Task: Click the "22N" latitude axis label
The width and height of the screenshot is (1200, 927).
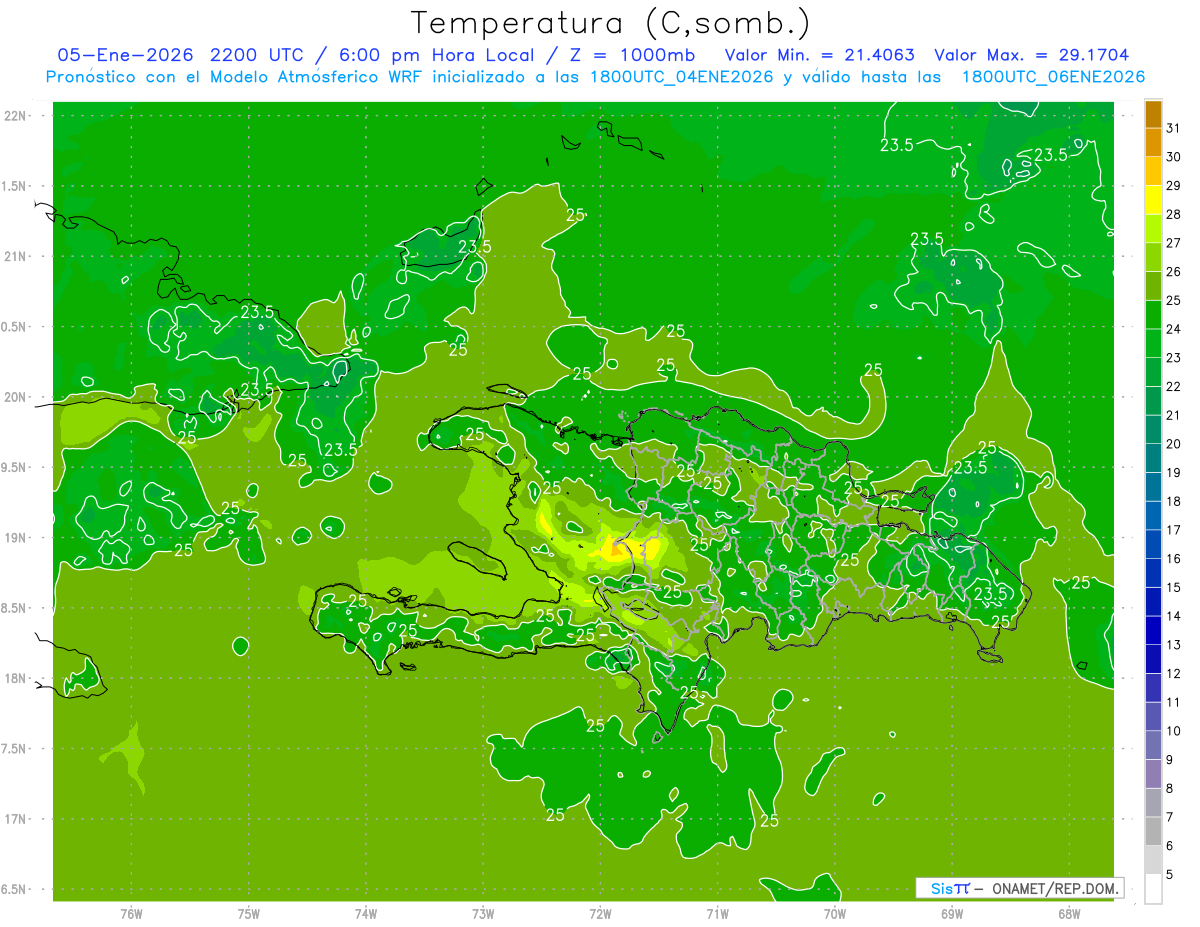Action: coord(16,115)
